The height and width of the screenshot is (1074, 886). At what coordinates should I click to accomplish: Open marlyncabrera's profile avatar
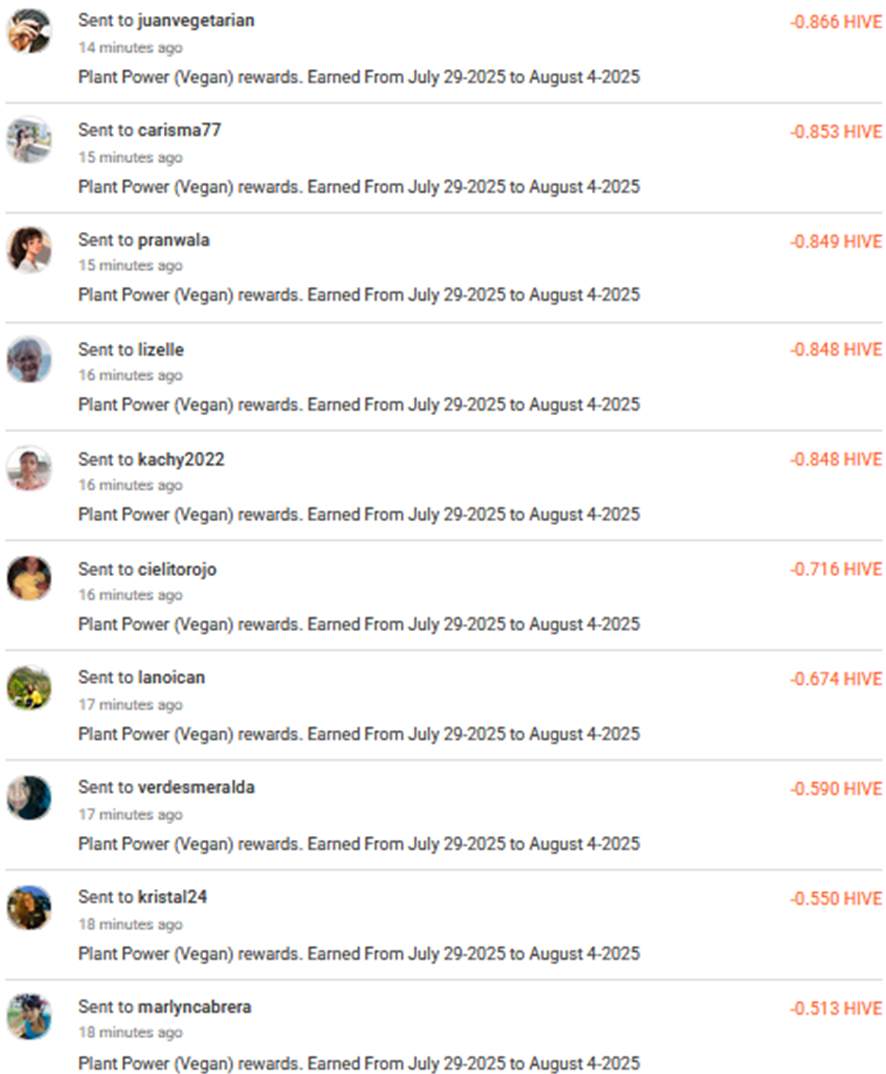(x=29, y=1017)
